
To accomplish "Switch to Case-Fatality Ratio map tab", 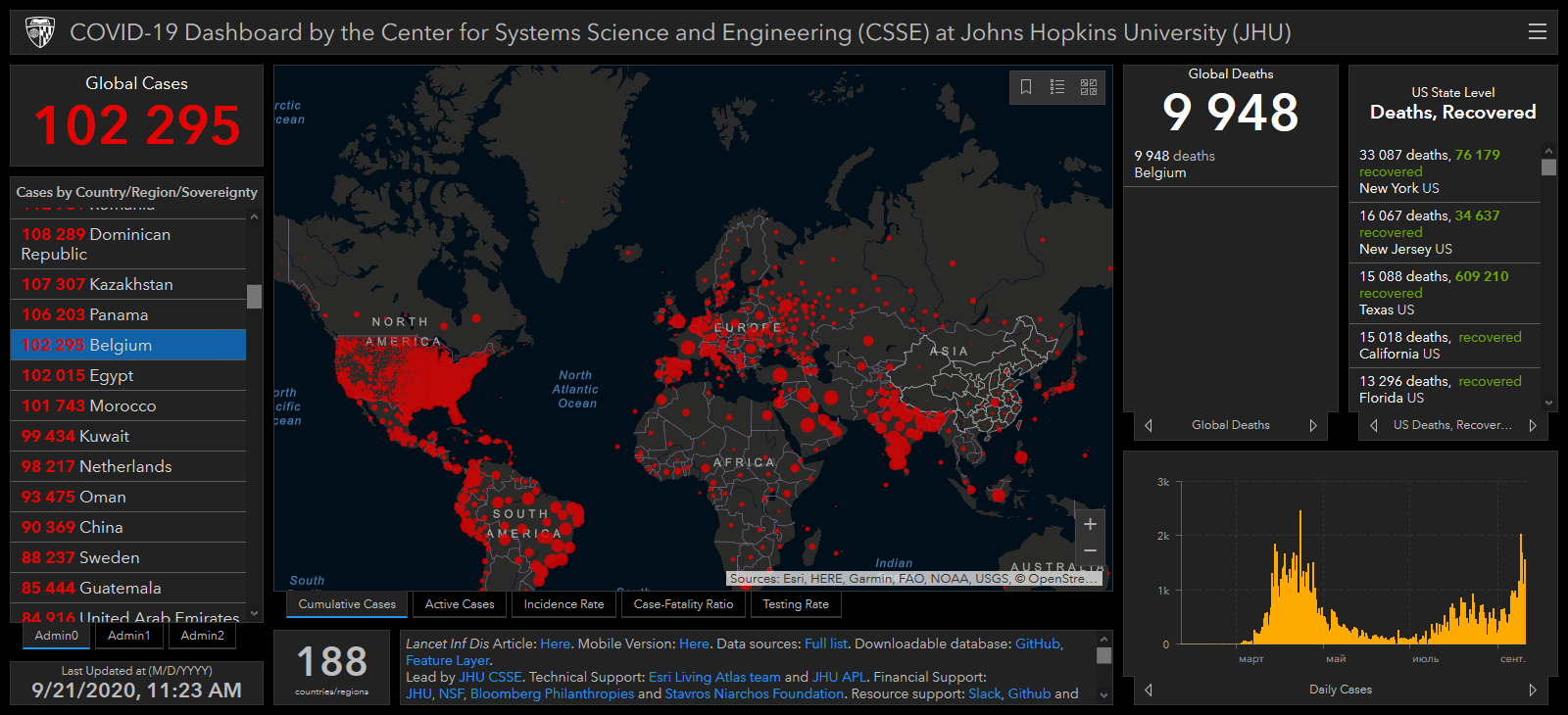I will 683,604.
